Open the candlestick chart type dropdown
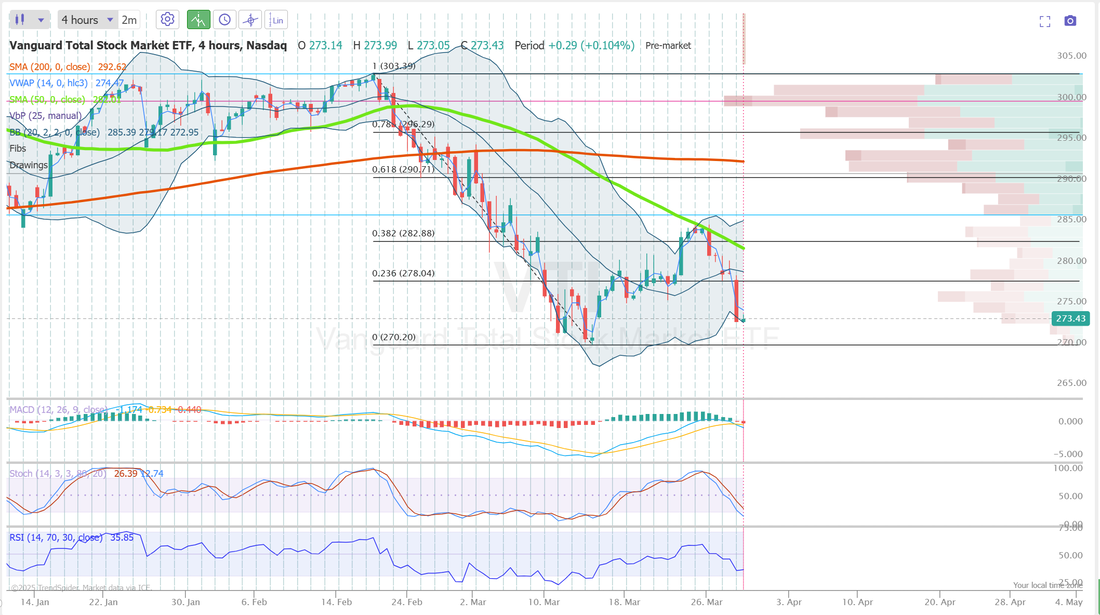 [29, 20]
